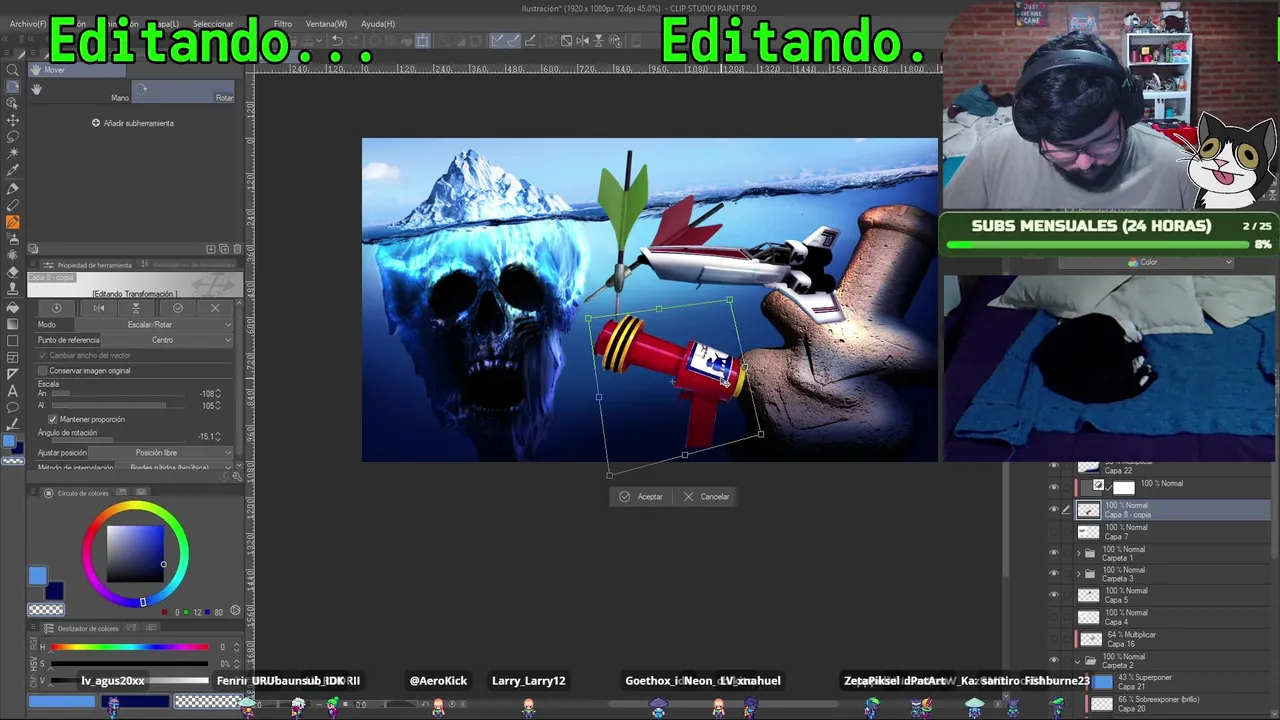Flip the transformation vertically

click(x=136, y=308)
